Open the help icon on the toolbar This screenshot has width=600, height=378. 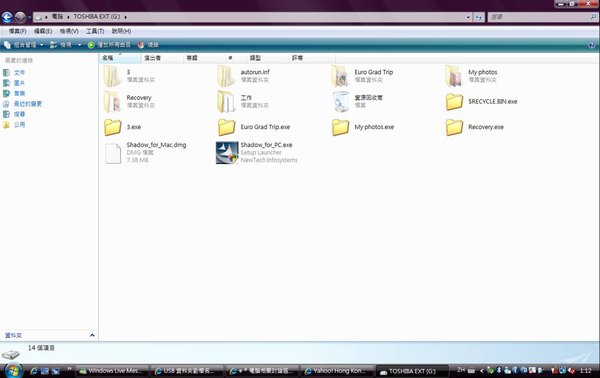pos(592,45)
